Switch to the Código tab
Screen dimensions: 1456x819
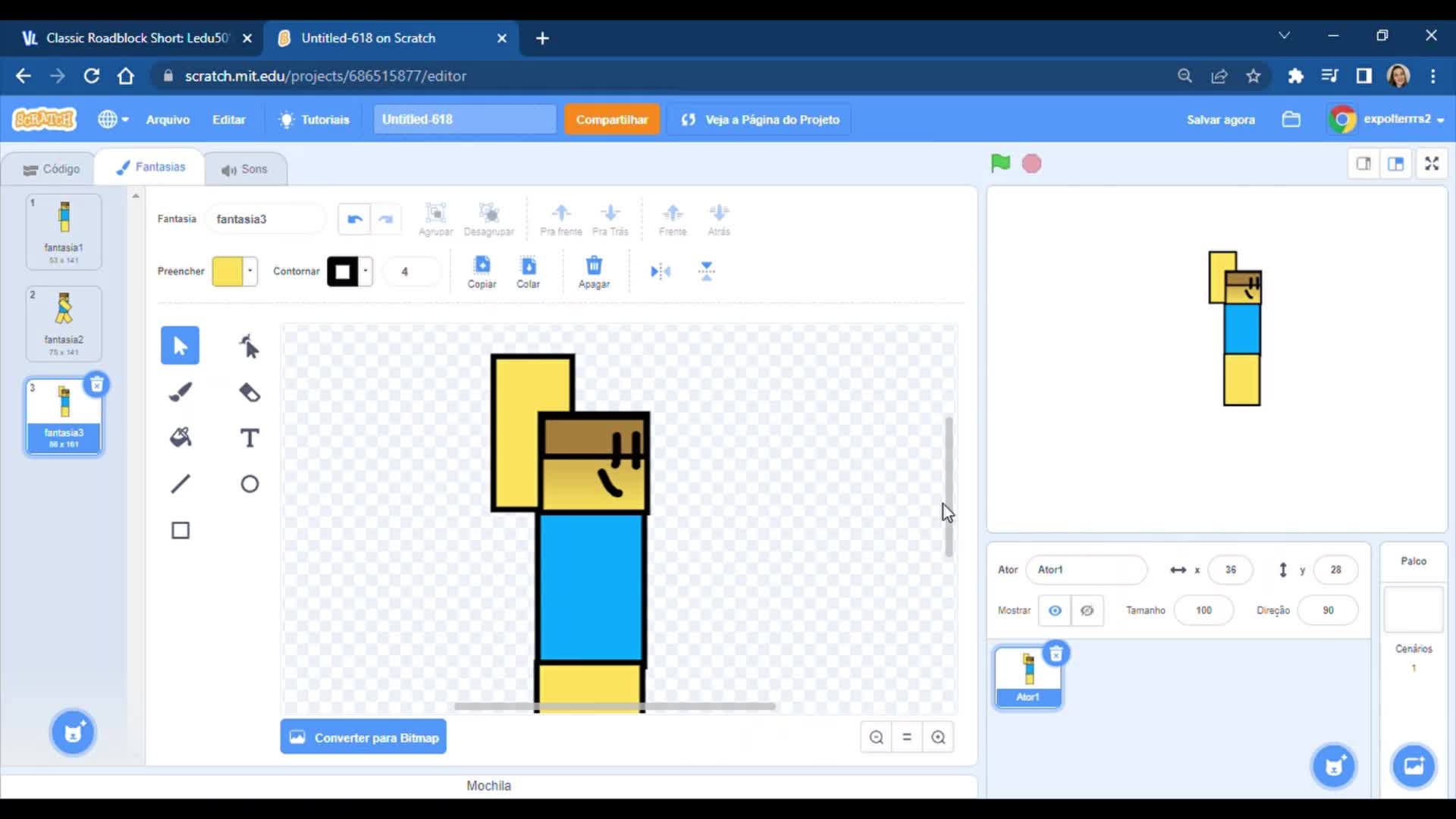(x=52, y=169)
